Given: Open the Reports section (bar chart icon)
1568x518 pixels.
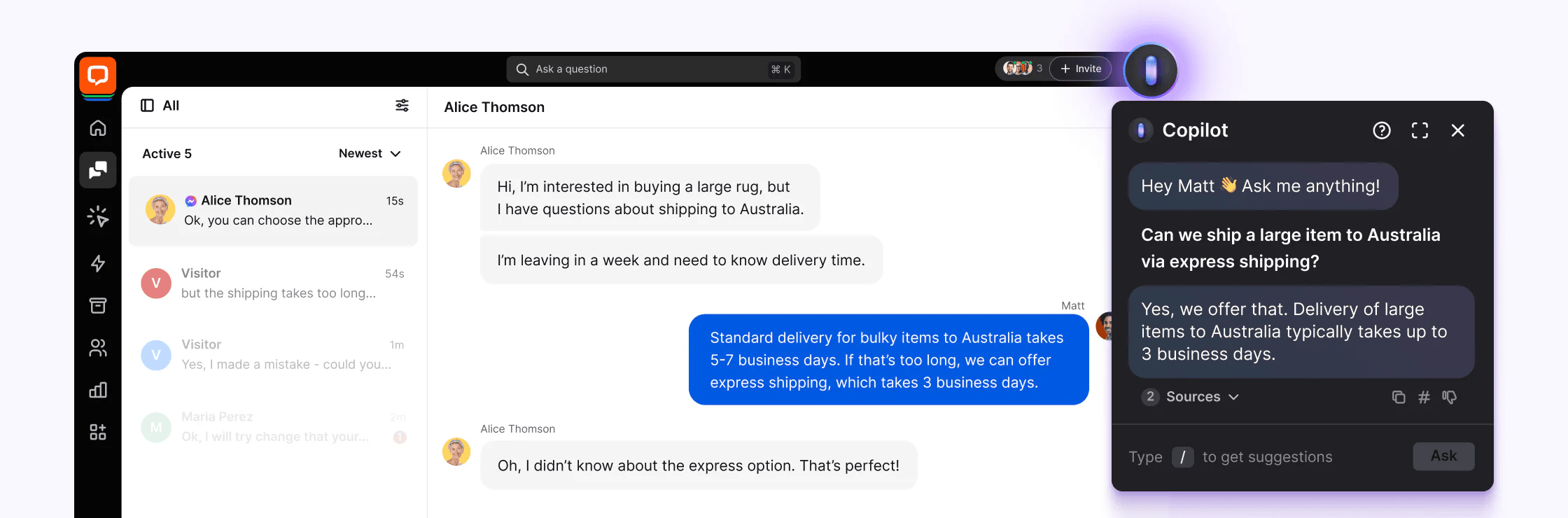Looking at the screenshot, I should [x=98, y=390].
